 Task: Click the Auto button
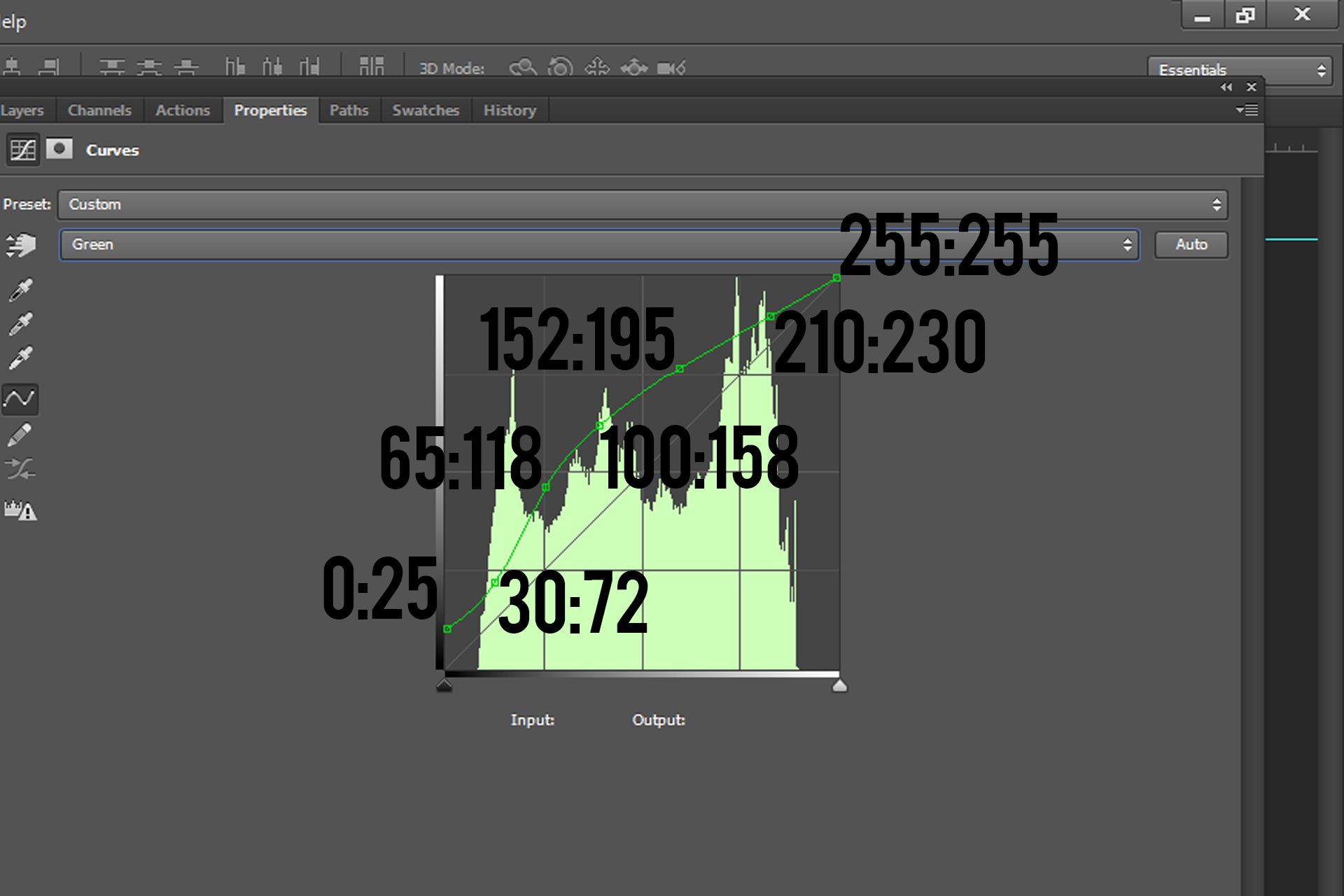[x=1191, y=245]
